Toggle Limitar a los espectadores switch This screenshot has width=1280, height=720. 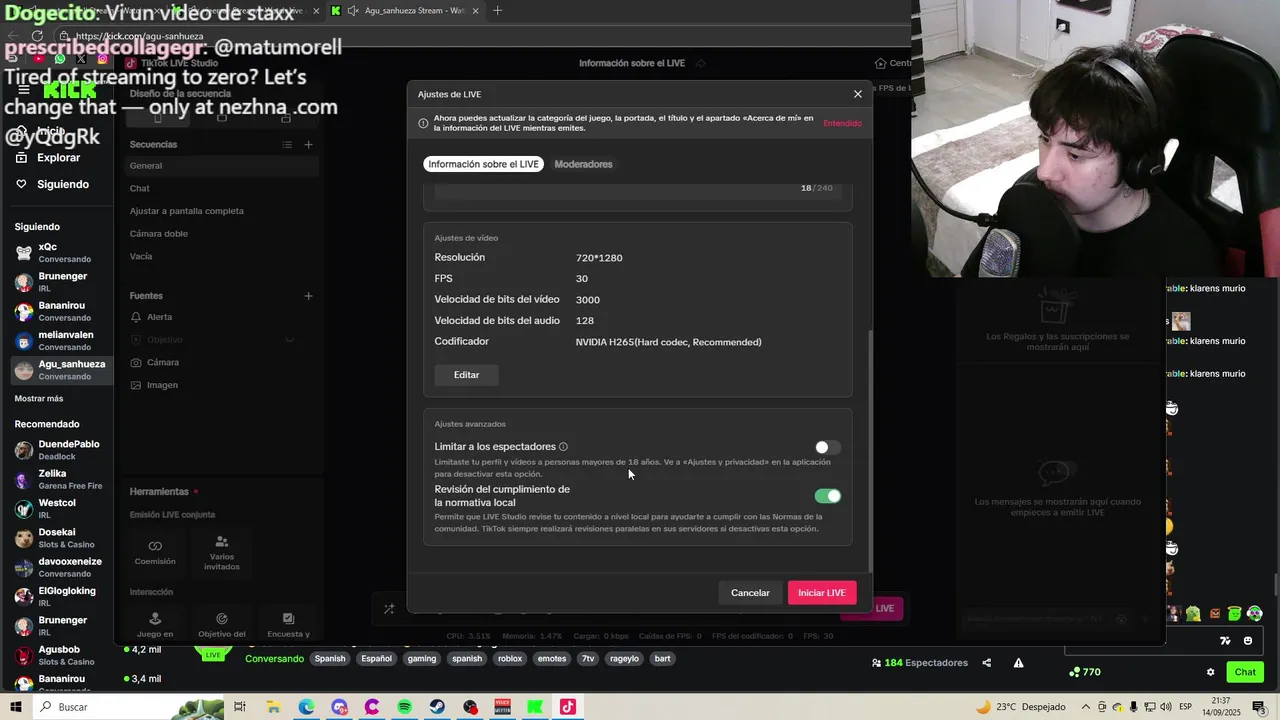pos(827,447)
